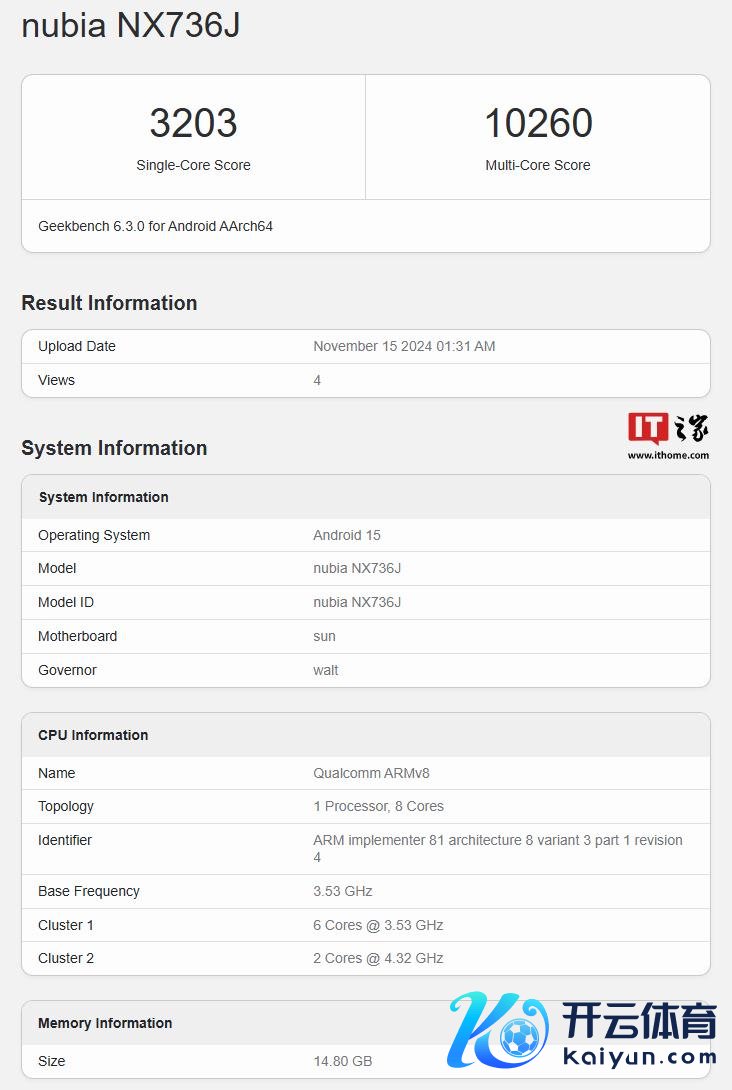Click the CPU Information table header
This screenshot has width=732, height=1090.
tap(93, 735)
